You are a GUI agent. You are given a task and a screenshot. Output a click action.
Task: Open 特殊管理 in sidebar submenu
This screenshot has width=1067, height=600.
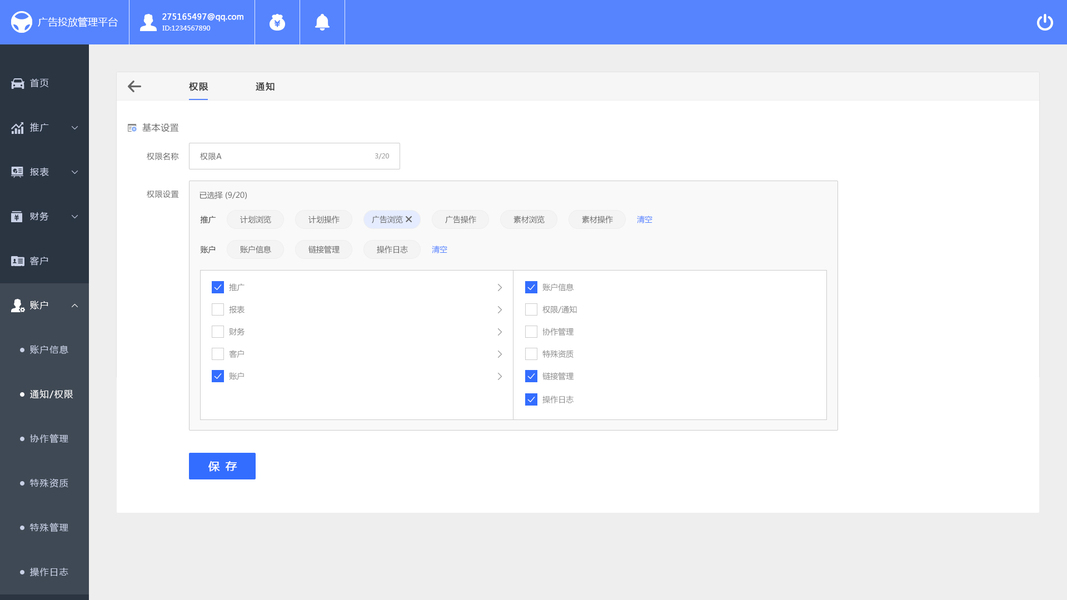point(49,527)
